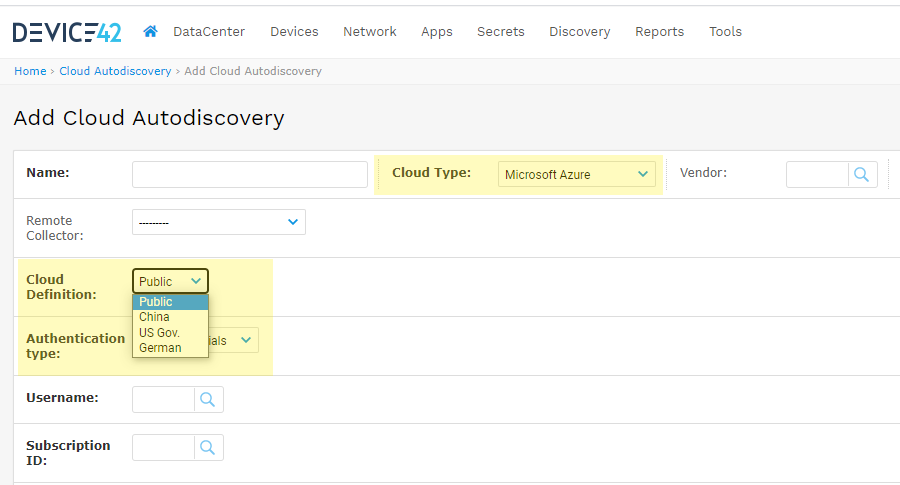Screen dimensions: 900x485
Task: Open the Subscription ID lookup magnifier icon
Action: coord(208,448)
